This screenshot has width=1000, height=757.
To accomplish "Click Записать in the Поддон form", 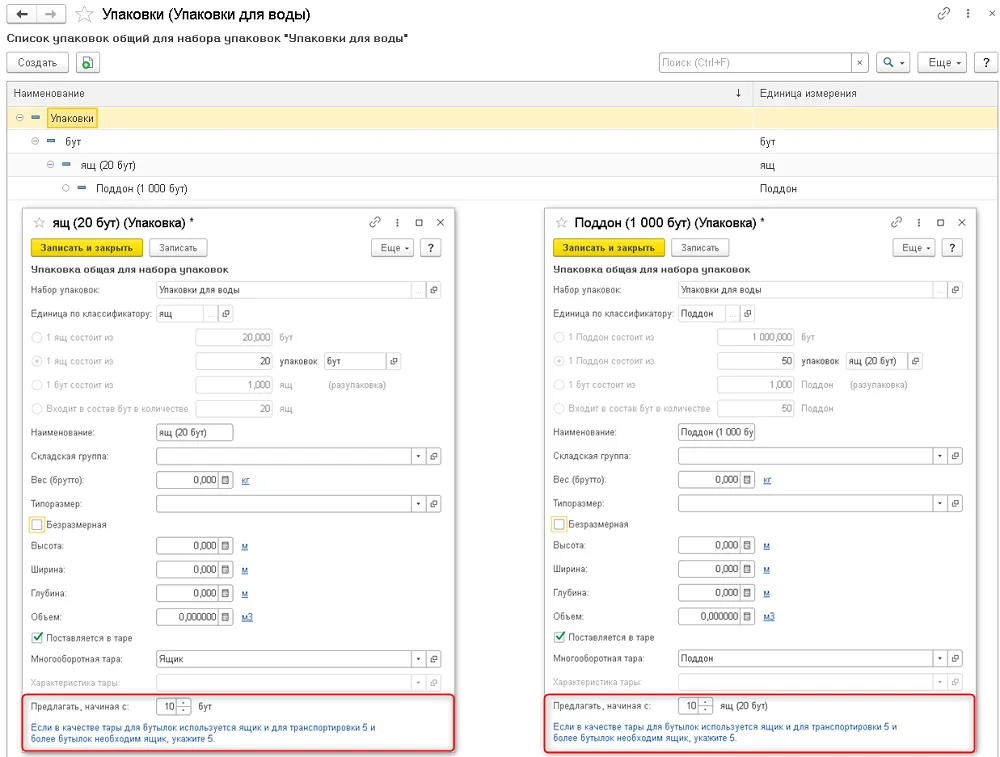I will [700, 247].
